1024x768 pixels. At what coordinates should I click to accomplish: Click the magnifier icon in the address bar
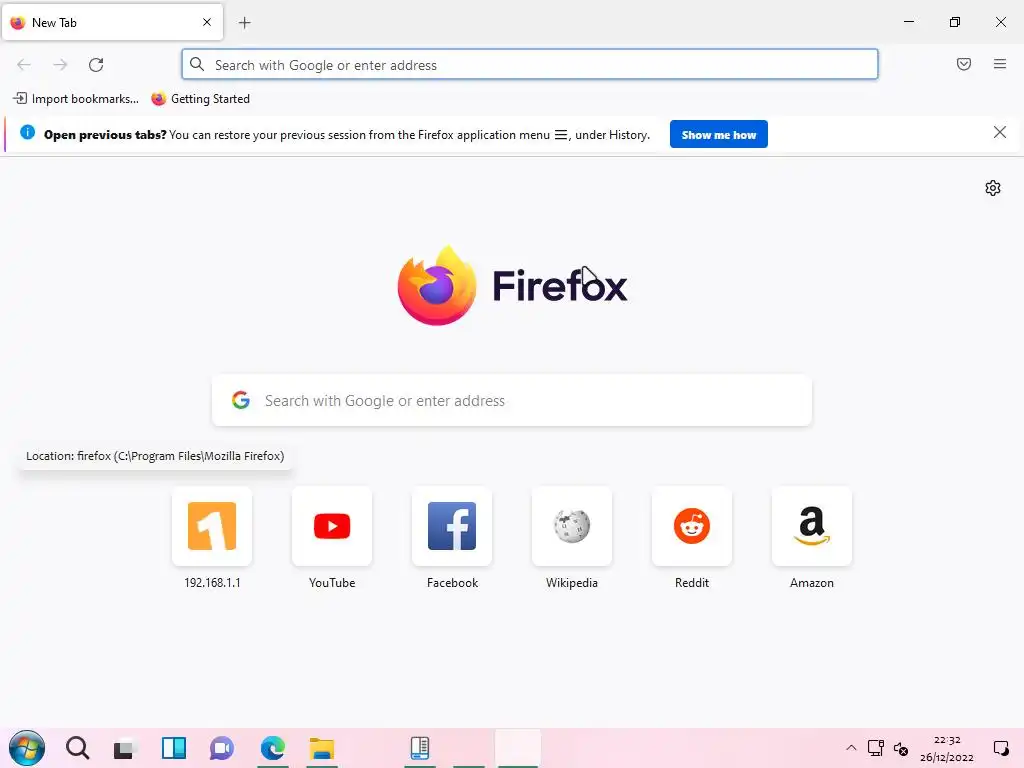click(197, 64)
